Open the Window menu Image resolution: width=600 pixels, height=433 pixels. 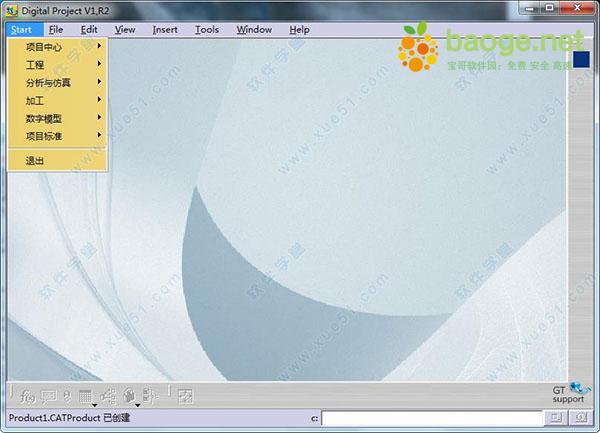click(254, 29)
